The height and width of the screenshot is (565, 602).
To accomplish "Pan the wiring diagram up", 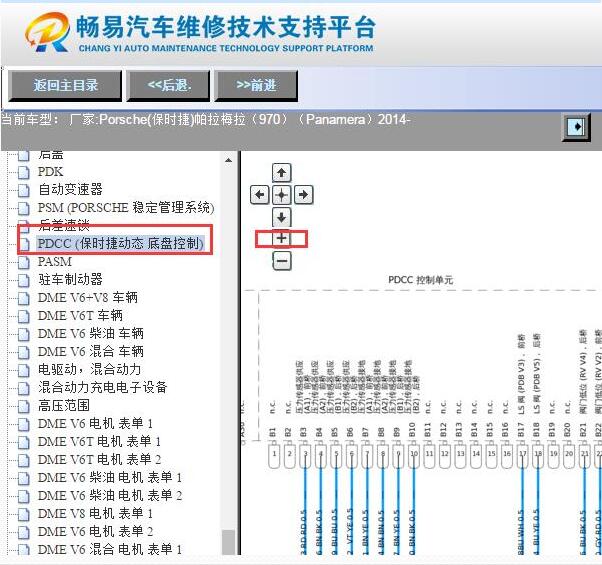I will [281, 173].
